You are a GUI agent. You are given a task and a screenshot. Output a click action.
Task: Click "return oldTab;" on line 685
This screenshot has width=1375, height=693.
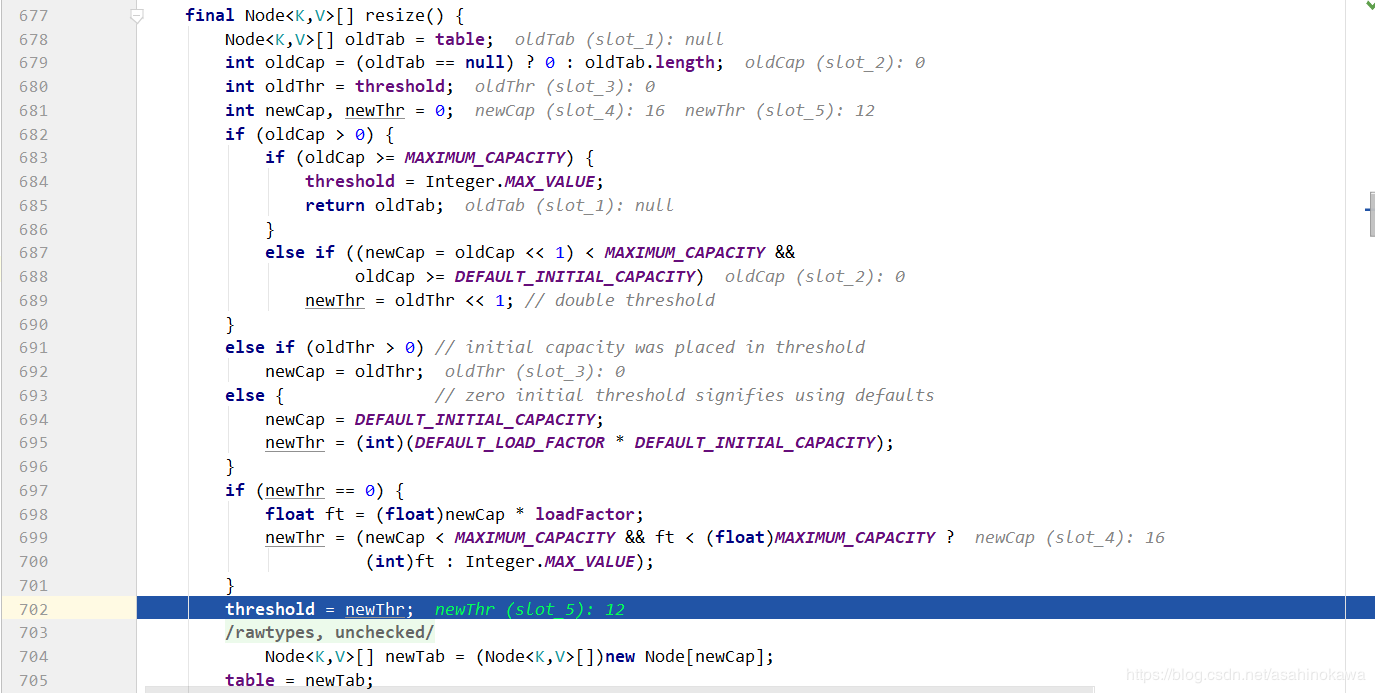point(374,205)
